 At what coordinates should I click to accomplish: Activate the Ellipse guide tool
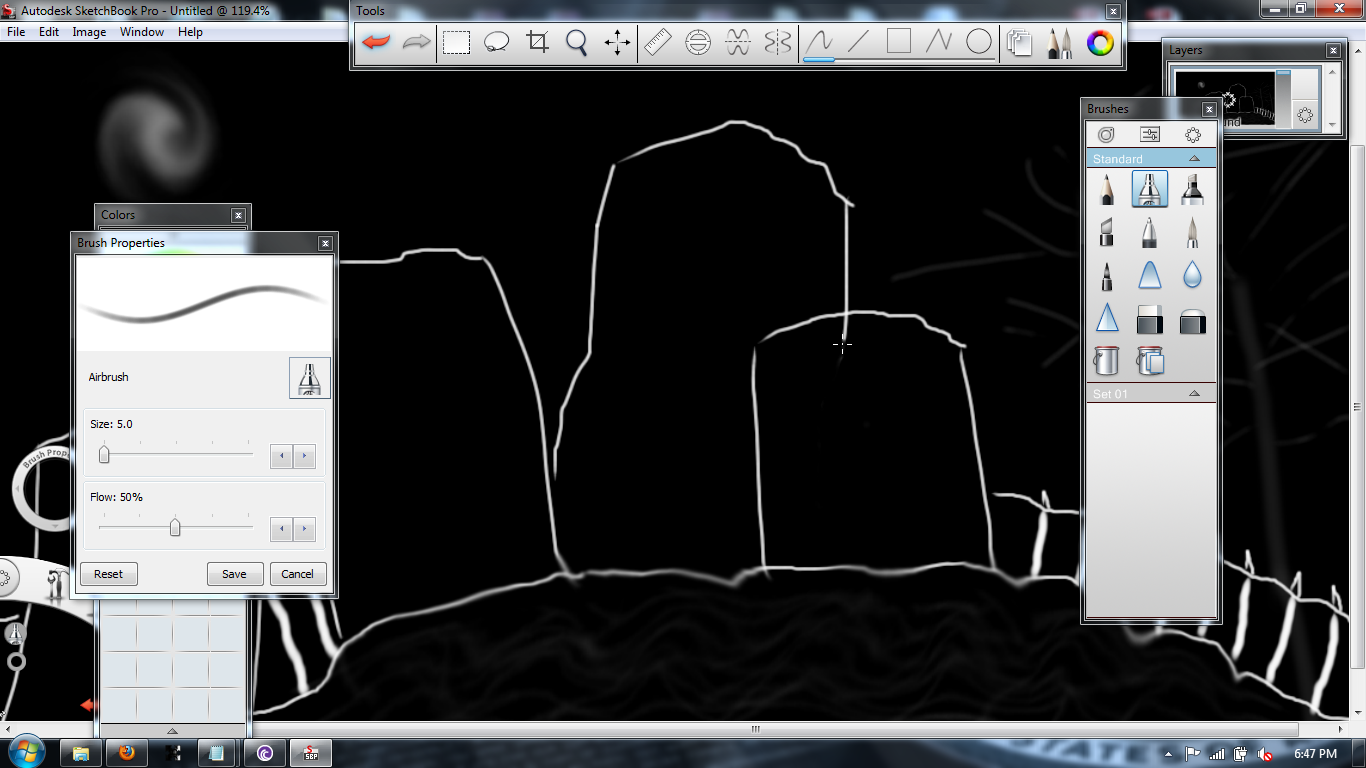coord(698,42)
